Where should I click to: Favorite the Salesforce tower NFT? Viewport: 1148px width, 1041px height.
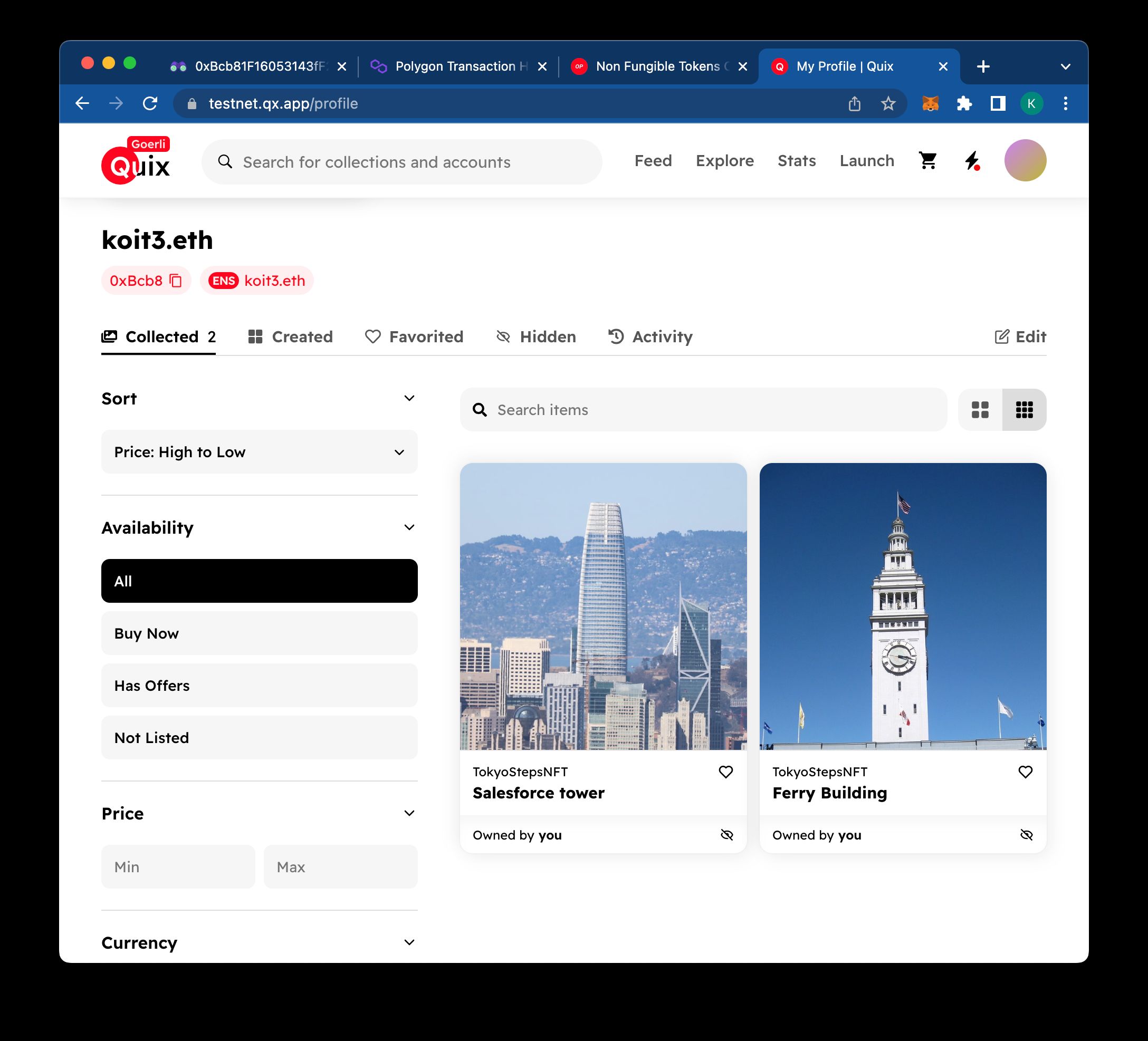(725, 772)
